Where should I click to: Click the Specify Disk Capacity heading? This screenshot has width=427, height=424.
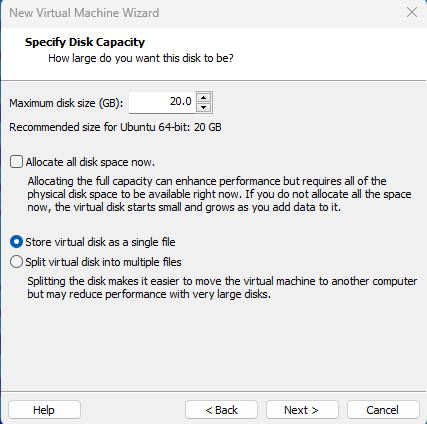click(x=85, y=42)
